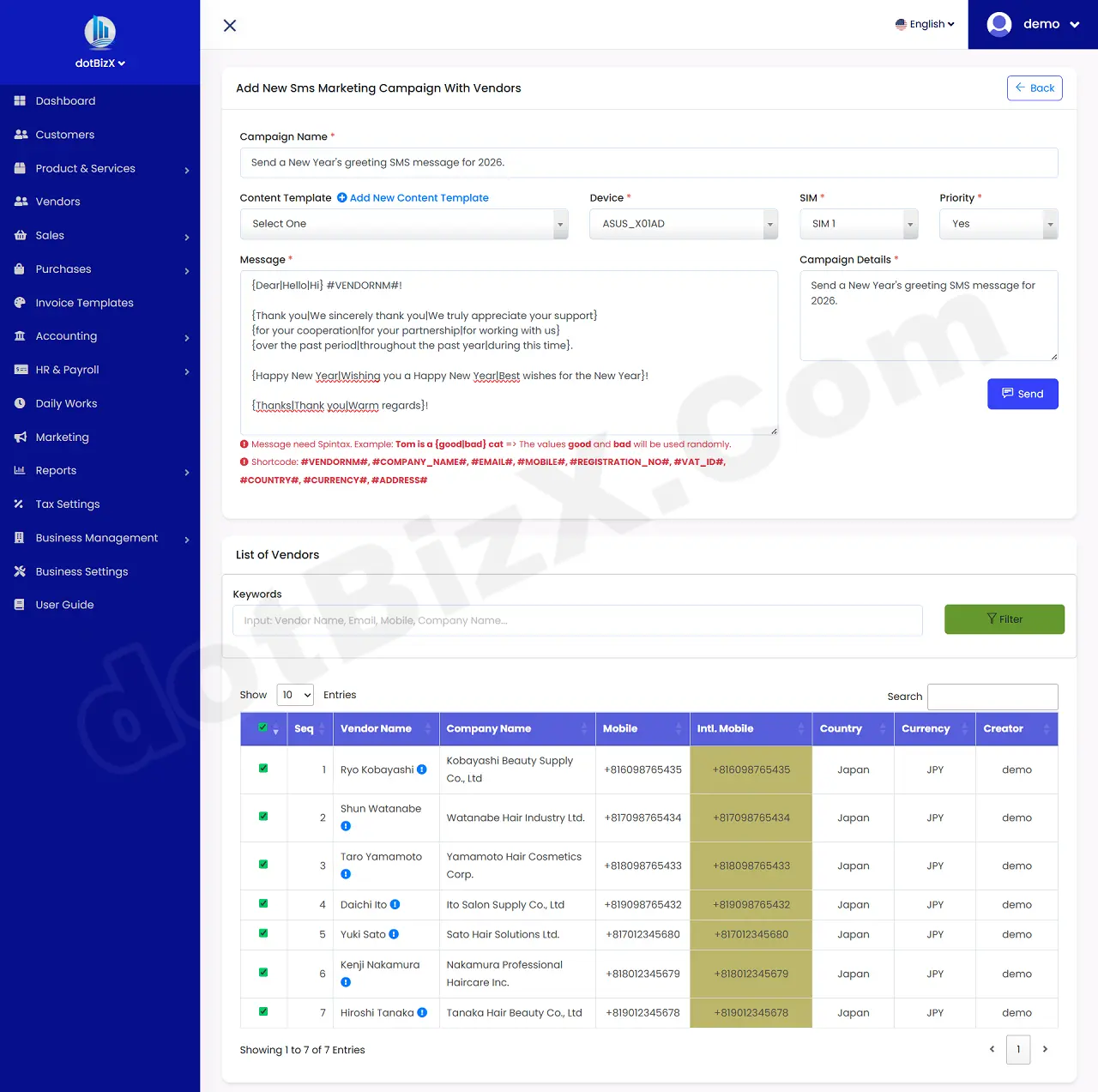The height and width of the screenshot is (1092, 1098).
Task: Select the Marketing sidebar icon
Action: (x=19, y=437)
